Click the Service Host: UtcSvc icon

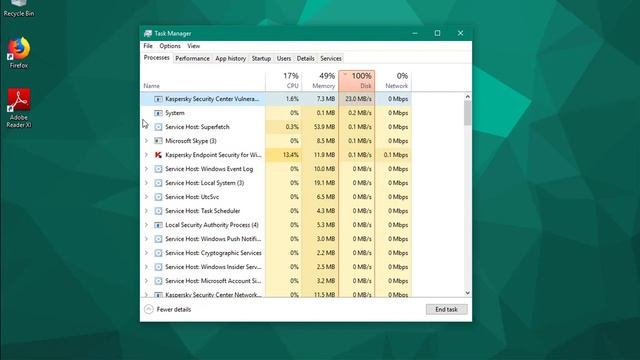point(158,197)
